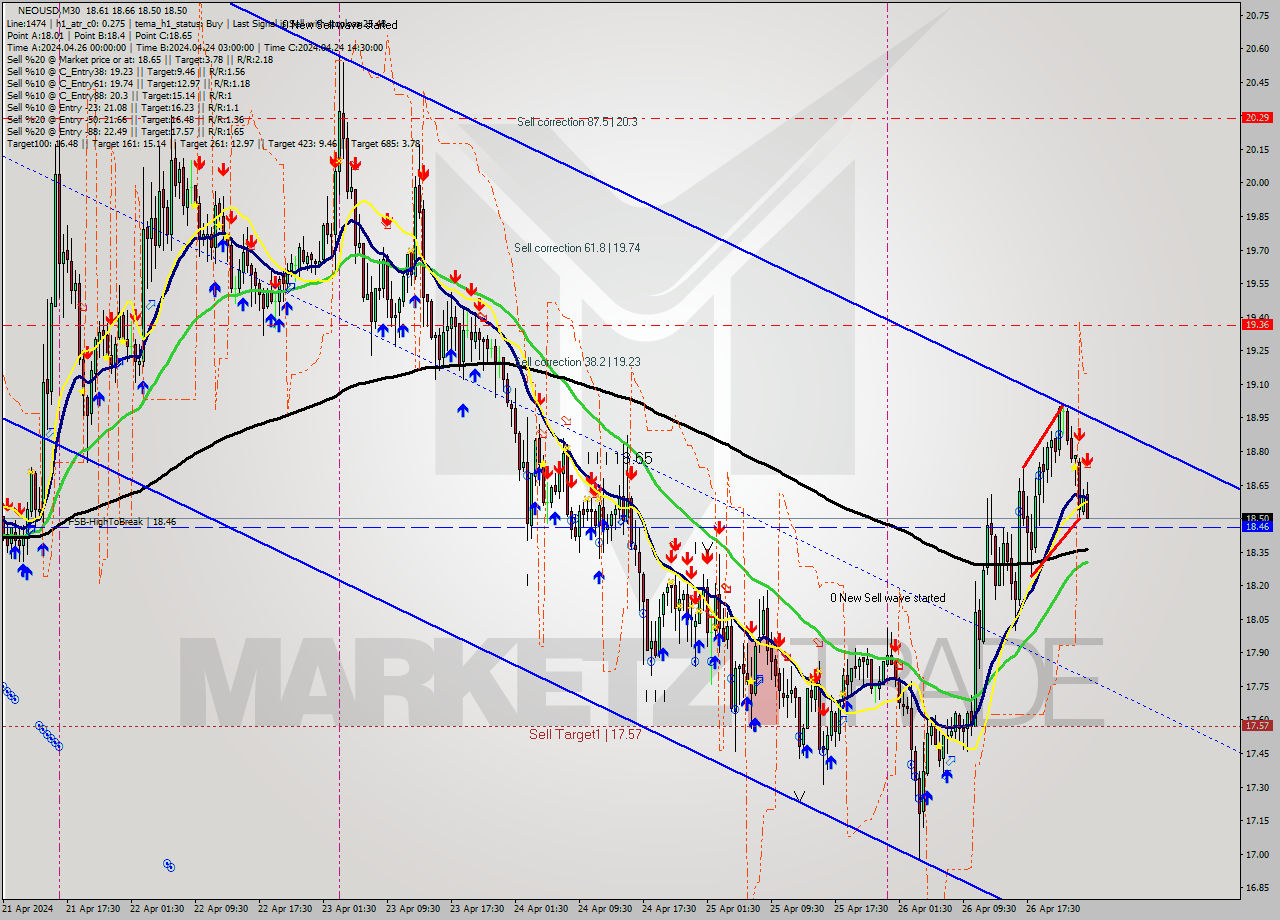Click the '25 Apr 01:30' time label
The height and width of the screenshot is (920, 1280).
click(x=733, y=909)
